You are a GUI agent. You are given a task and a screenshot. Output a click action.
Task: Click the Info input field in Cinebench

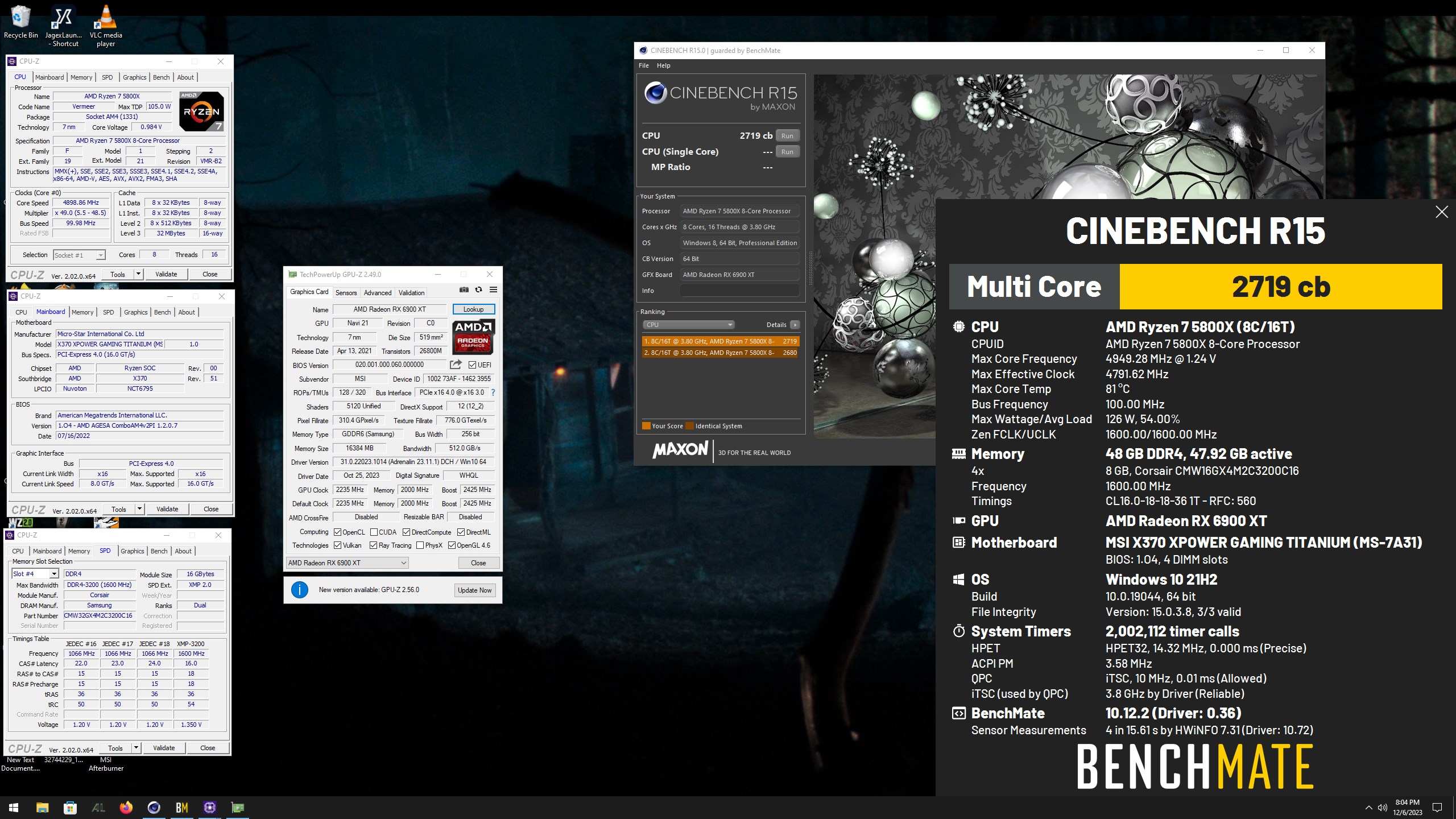[x=740, y=291]
